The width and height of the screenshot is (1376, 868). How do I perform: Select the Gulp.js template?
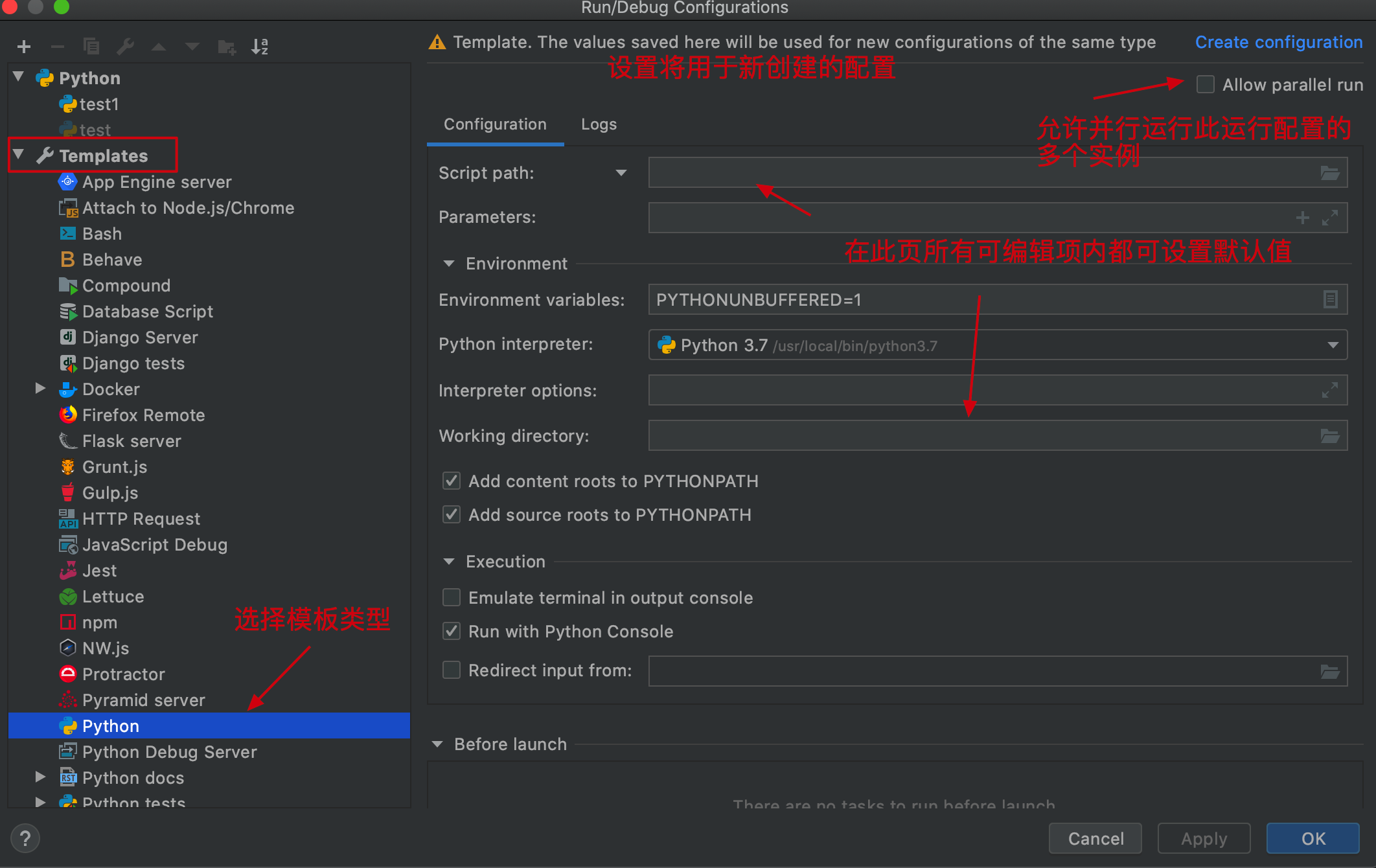pos(98,493)
